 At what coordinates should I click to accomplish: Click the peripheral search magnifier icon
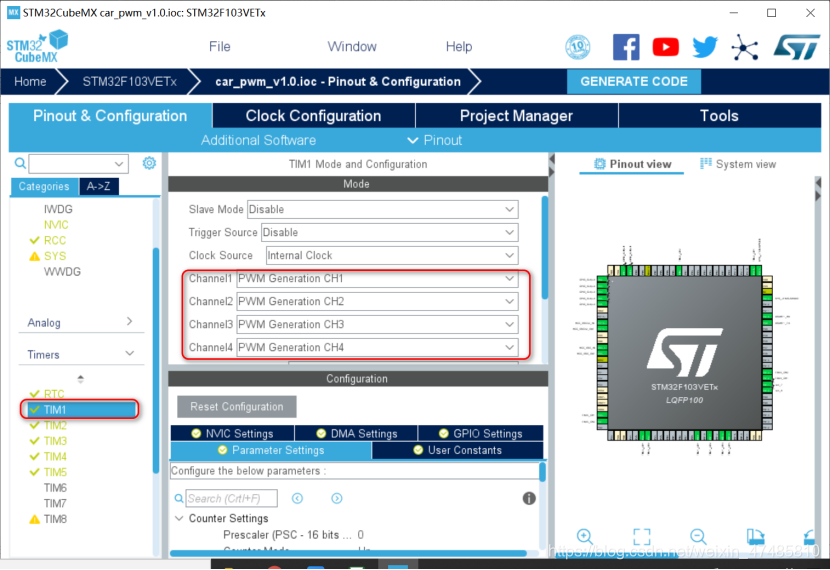(x=20, y=163)
